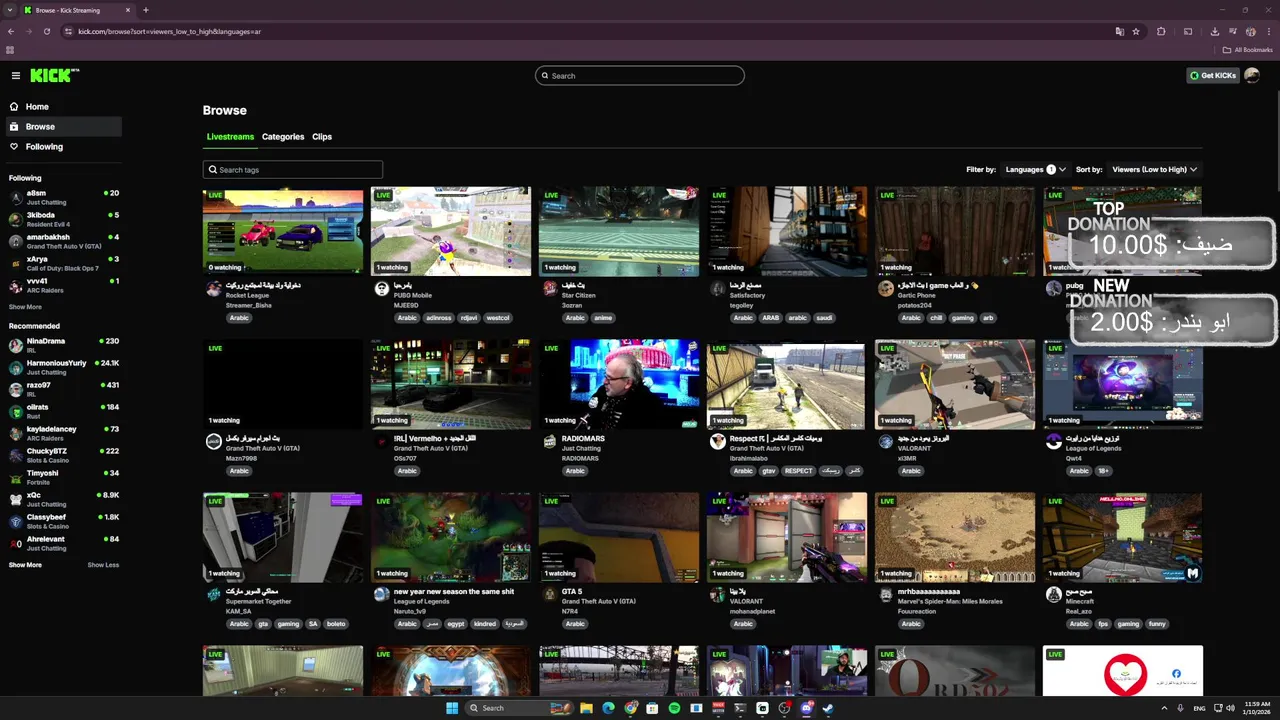Viewport: 1280px width, 720px height.
Task: Open the RADIOMARS stream thumbnail
Action: [619, 384]
